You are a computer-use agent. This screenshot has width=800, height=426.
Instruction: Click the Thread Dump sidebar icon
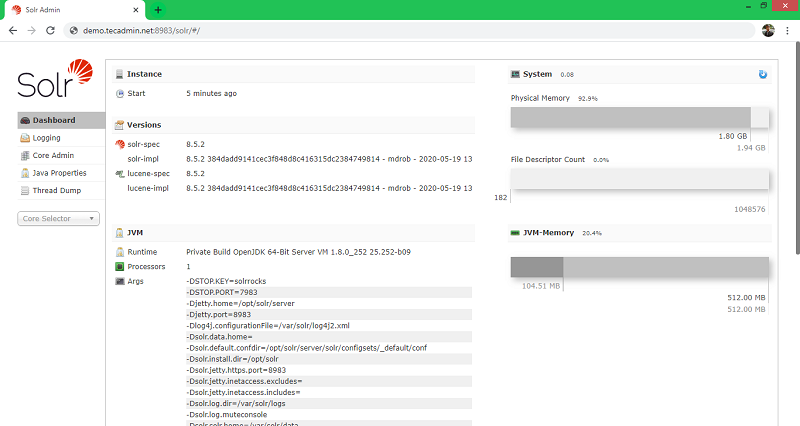coord(25,191)
